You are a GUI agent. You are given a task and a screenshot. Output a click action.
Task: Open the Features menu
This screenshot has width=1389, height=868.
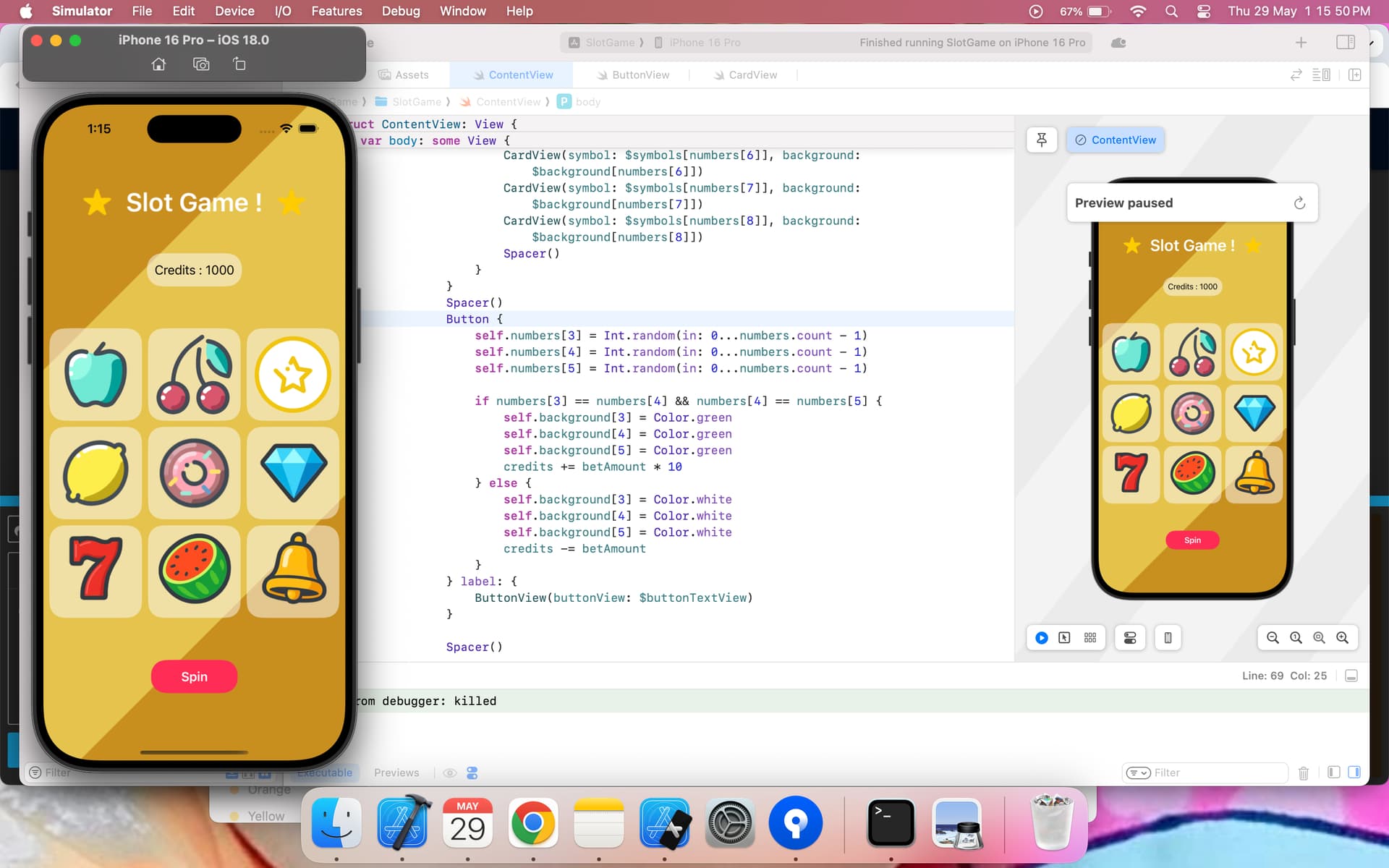pyautogui.click(x=336, y=11)
